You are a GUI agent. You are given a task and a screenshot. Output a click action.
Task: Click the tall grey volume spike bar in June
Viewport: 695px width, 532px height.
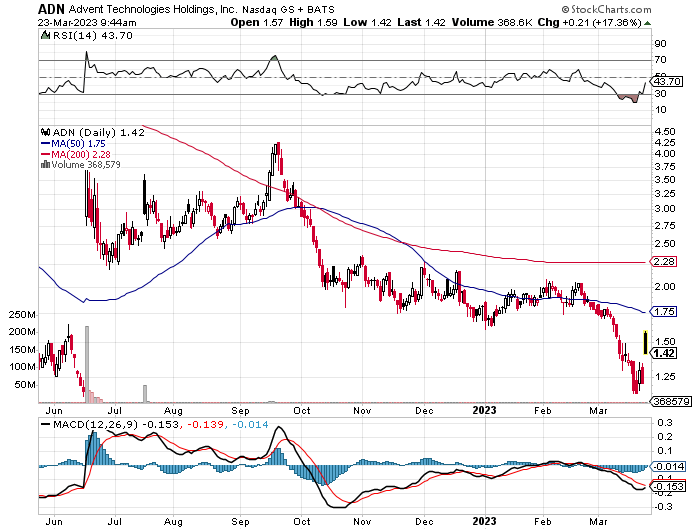(x=87, y=364)
